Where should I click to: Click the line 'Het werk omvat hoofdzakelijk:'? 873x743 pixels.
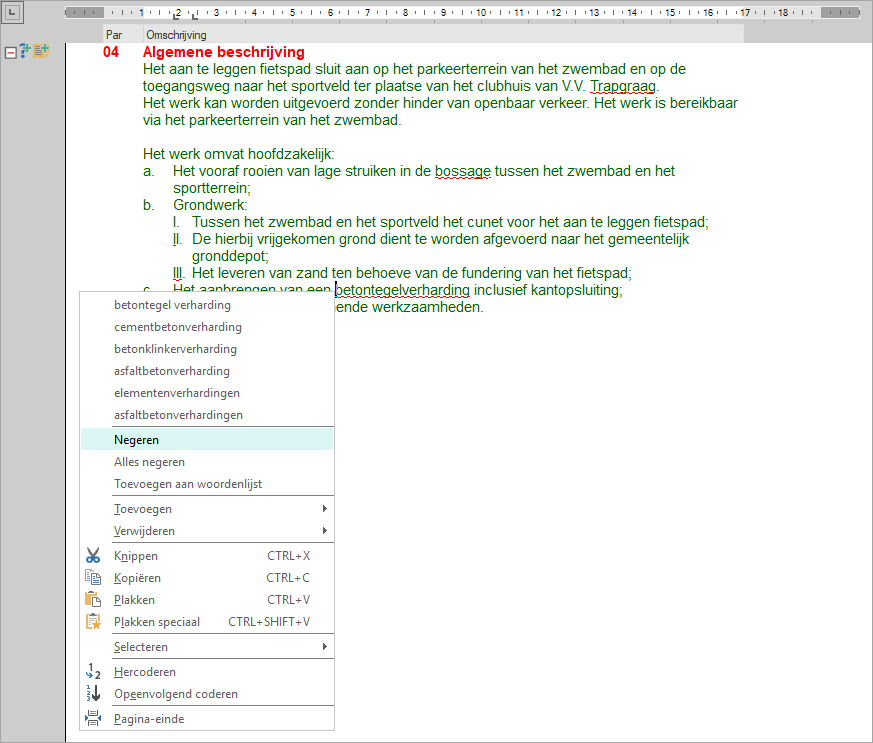tap(238, 154)
